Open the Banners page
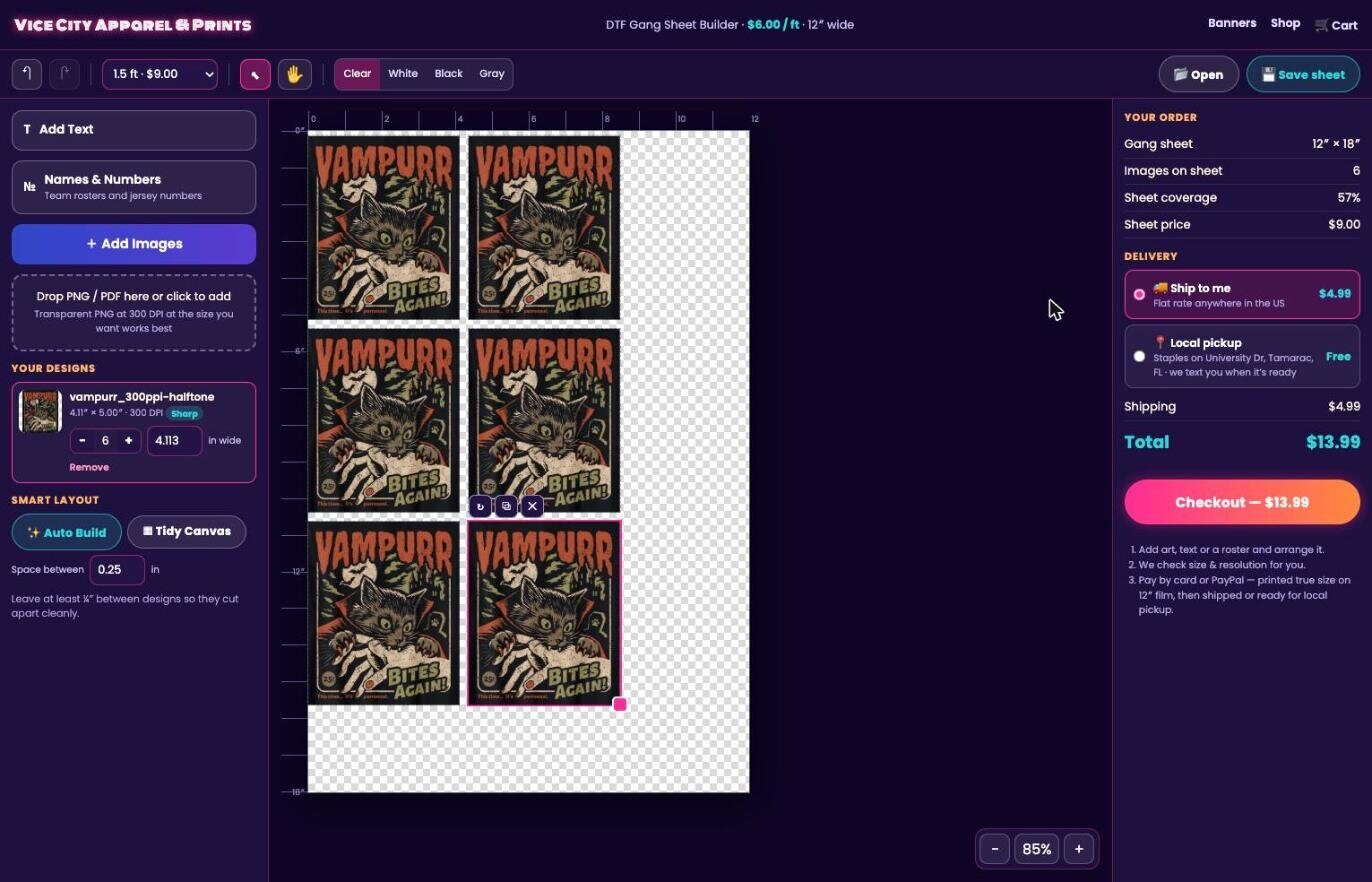 (x=1232, y=23)
